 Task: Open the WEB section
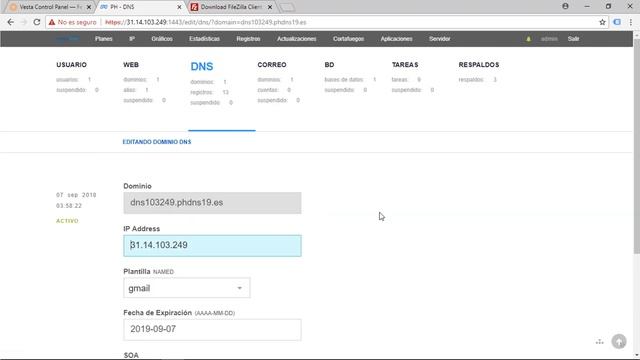131,64
